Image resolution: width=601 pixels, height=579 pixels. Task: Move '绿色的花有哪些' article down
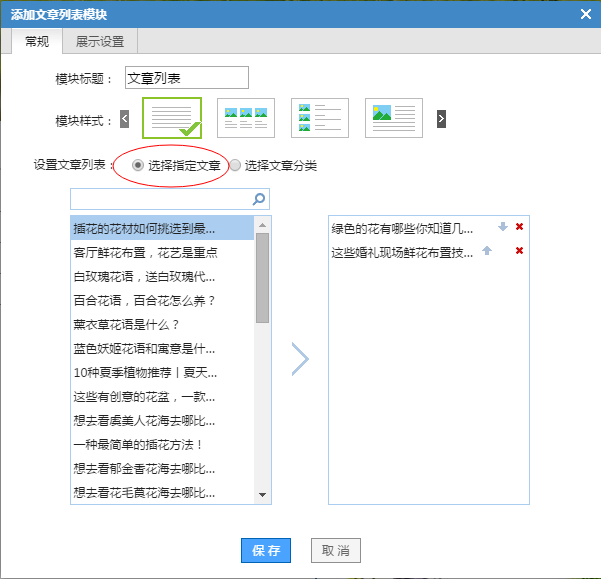[x=502, y=227]
